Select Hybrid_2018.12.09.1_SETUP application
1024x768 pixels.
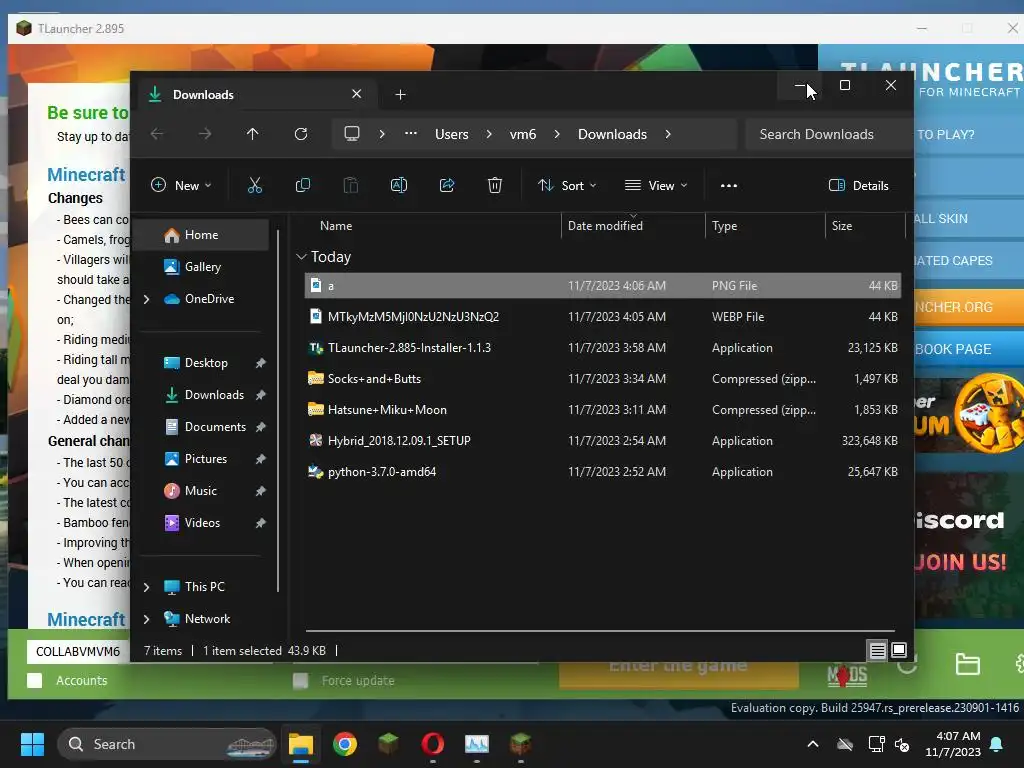tap(603, 441)
